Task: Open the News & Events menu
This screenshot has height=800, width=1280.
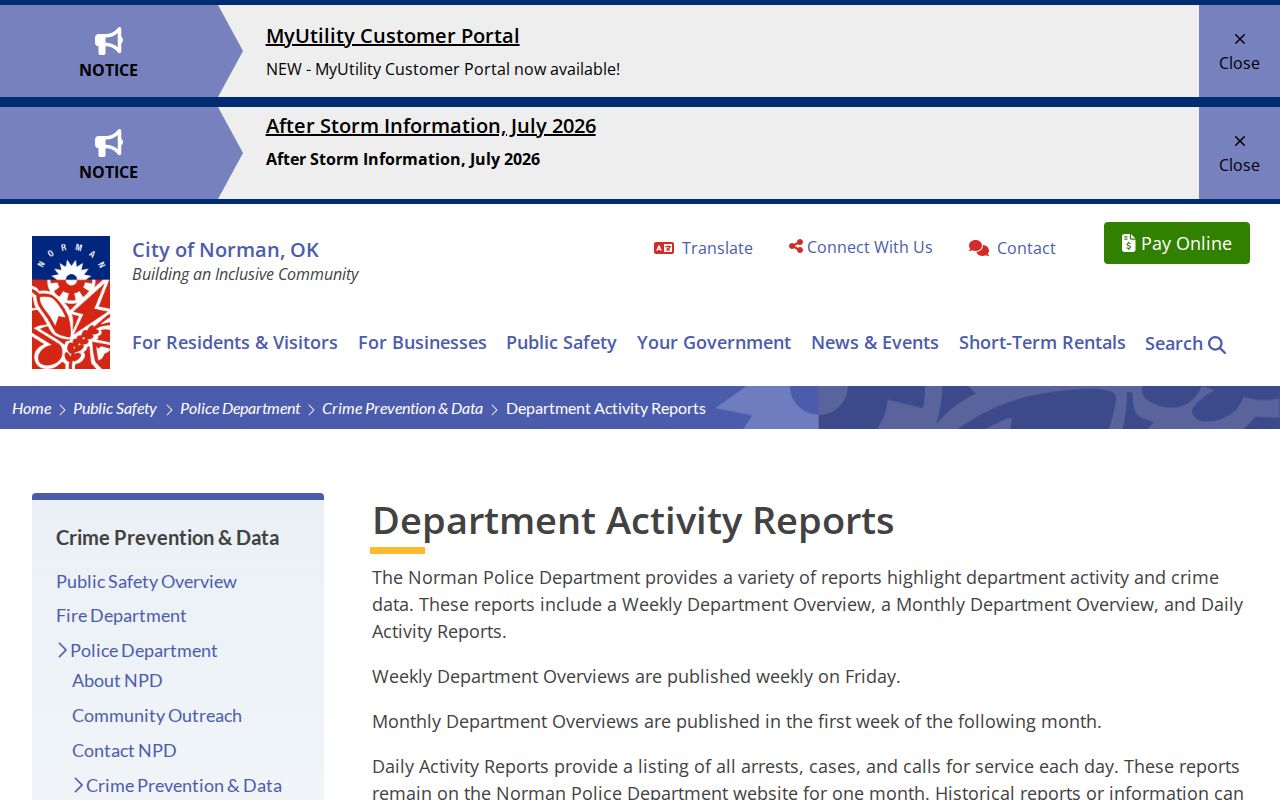Action: point(875,342)
